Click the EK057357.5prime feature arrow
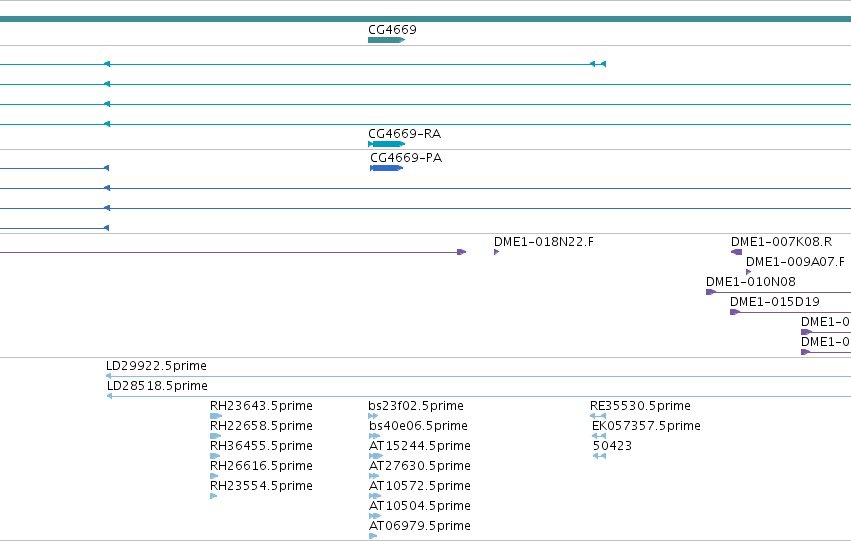This screenshot has height=541, width=851. point(599,436)
